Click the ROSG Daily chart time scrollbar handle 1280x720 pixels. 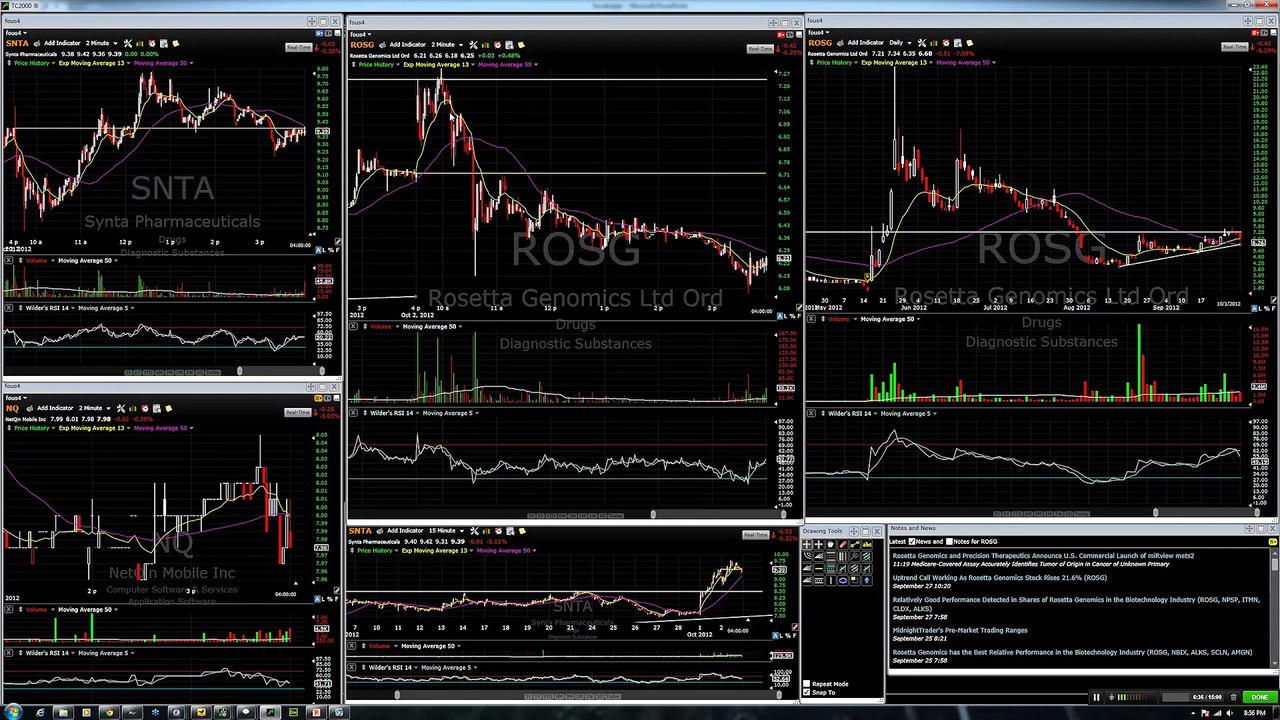click(1155, 514)
